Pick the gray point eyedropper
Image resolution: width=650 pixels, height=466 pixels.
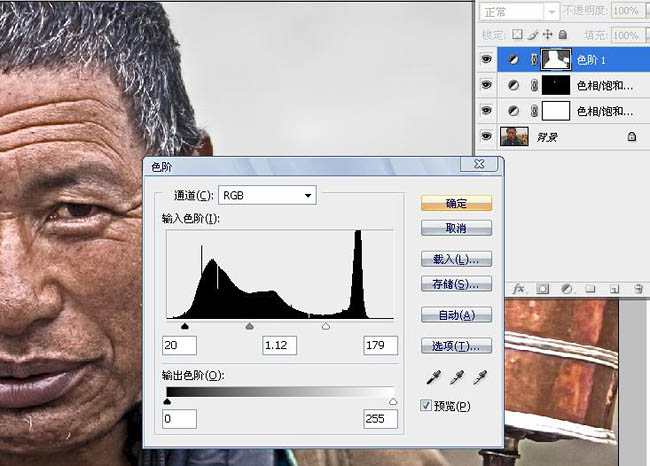pyautogui.click(x=457, y=378)
